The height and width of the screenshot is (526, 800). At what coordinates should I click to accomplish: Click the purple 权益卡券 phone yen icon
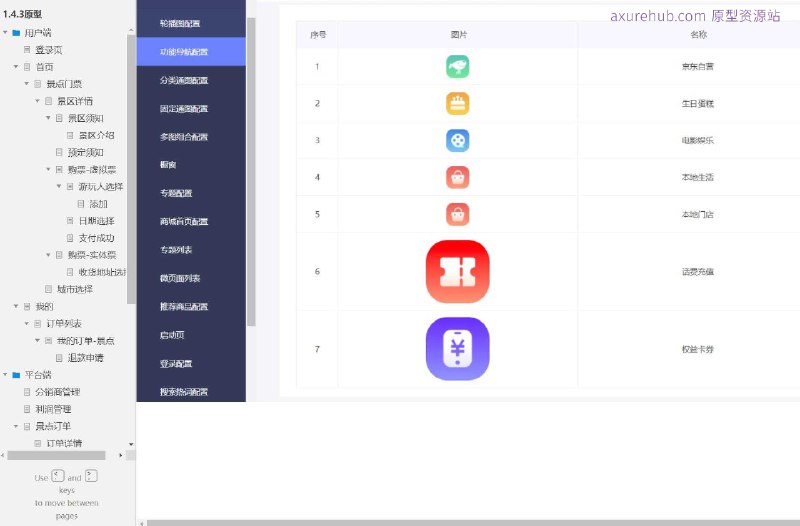(x=458, y=349)
